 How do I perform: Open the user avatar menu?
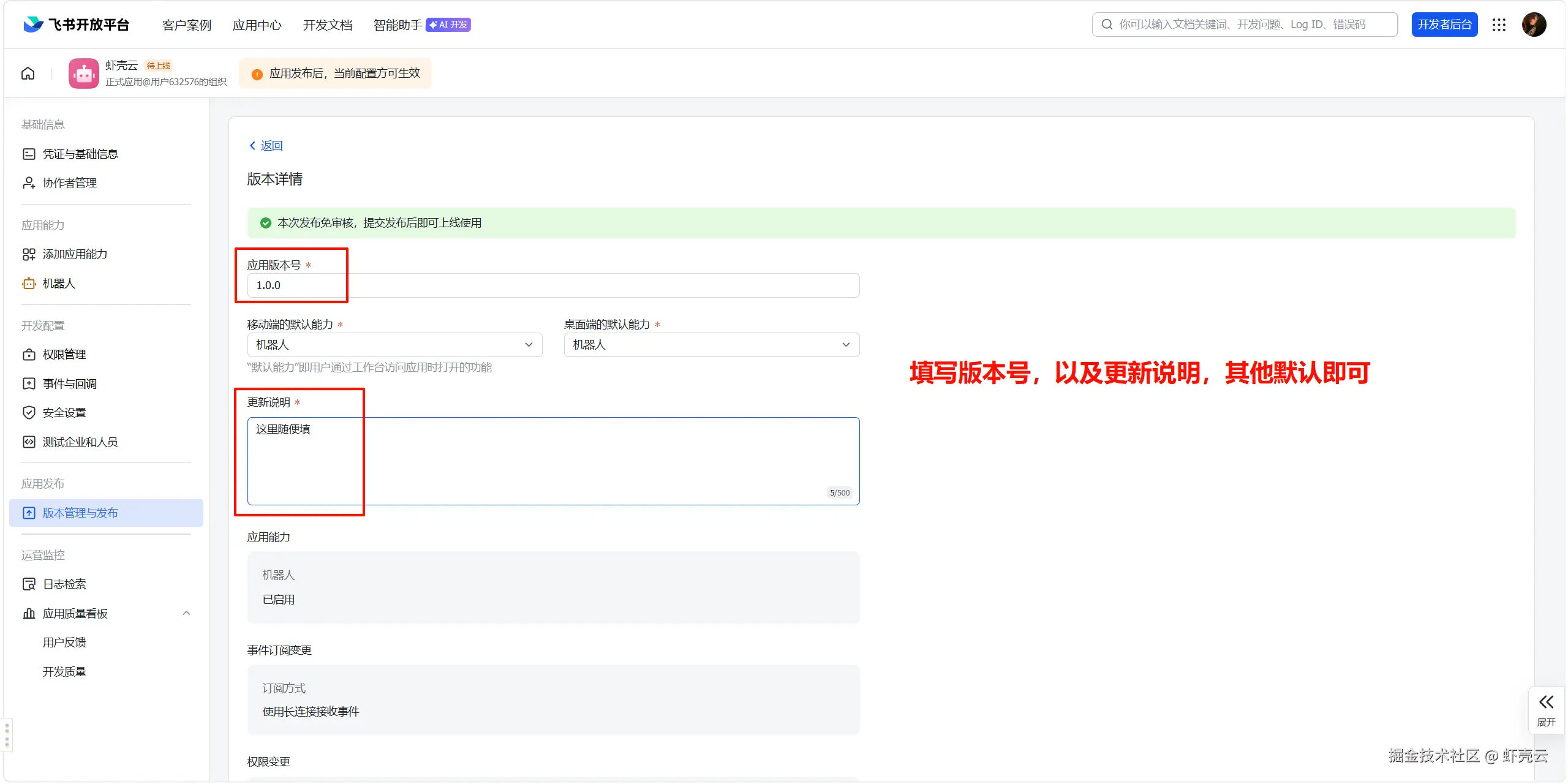tap(1535, 24)
